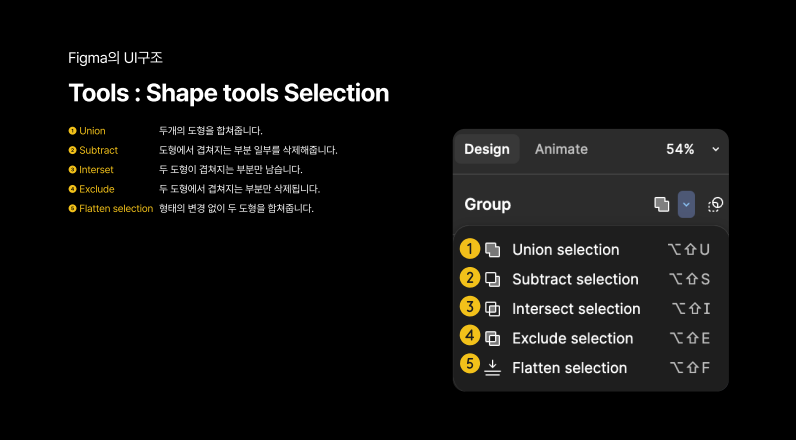The image size is (796, 440).
Task: Click the yellow 'Union' legend label
Action: click(x=92, y=131)
